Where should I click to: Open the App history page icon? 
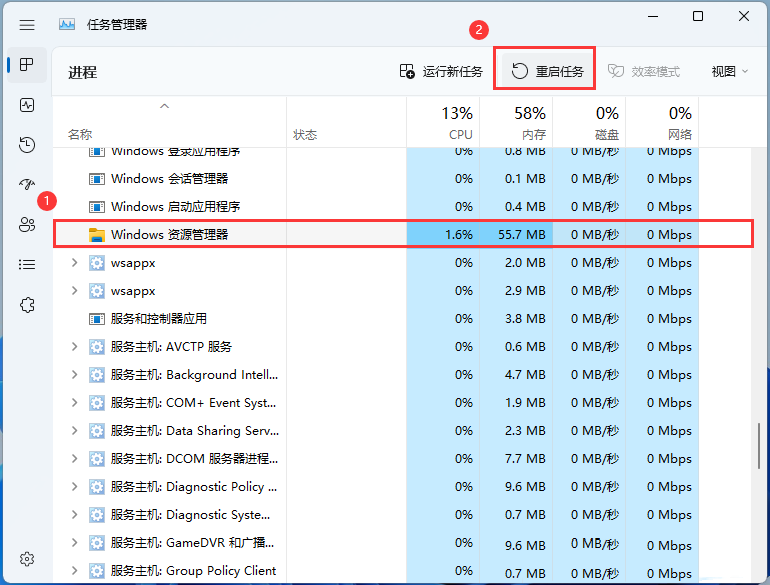point(27,145)
